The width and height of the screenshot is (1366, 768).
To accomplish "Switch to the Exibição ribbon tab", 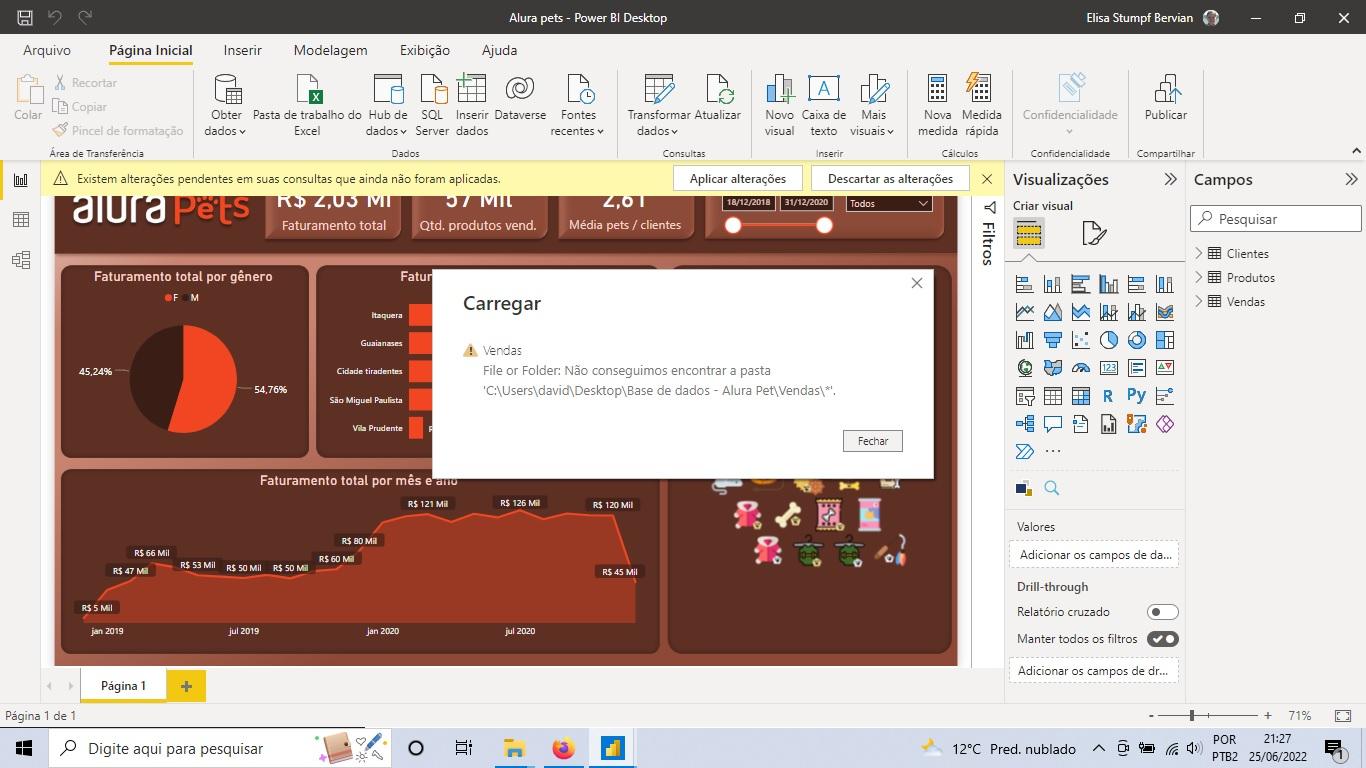I will (425, 50).
